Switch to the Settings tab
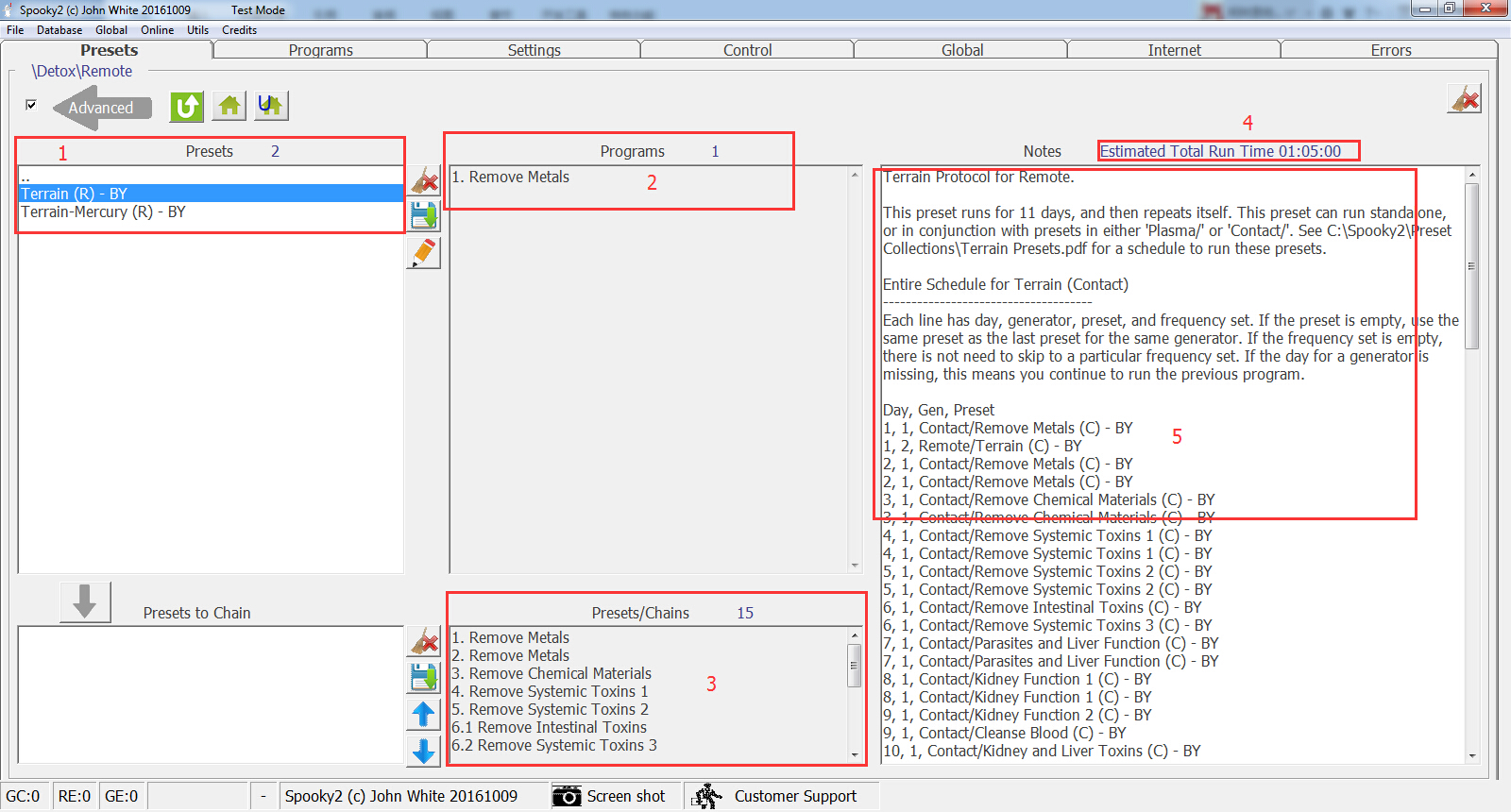The width and height of the screenshot is (1511, 812). [535, 50]
